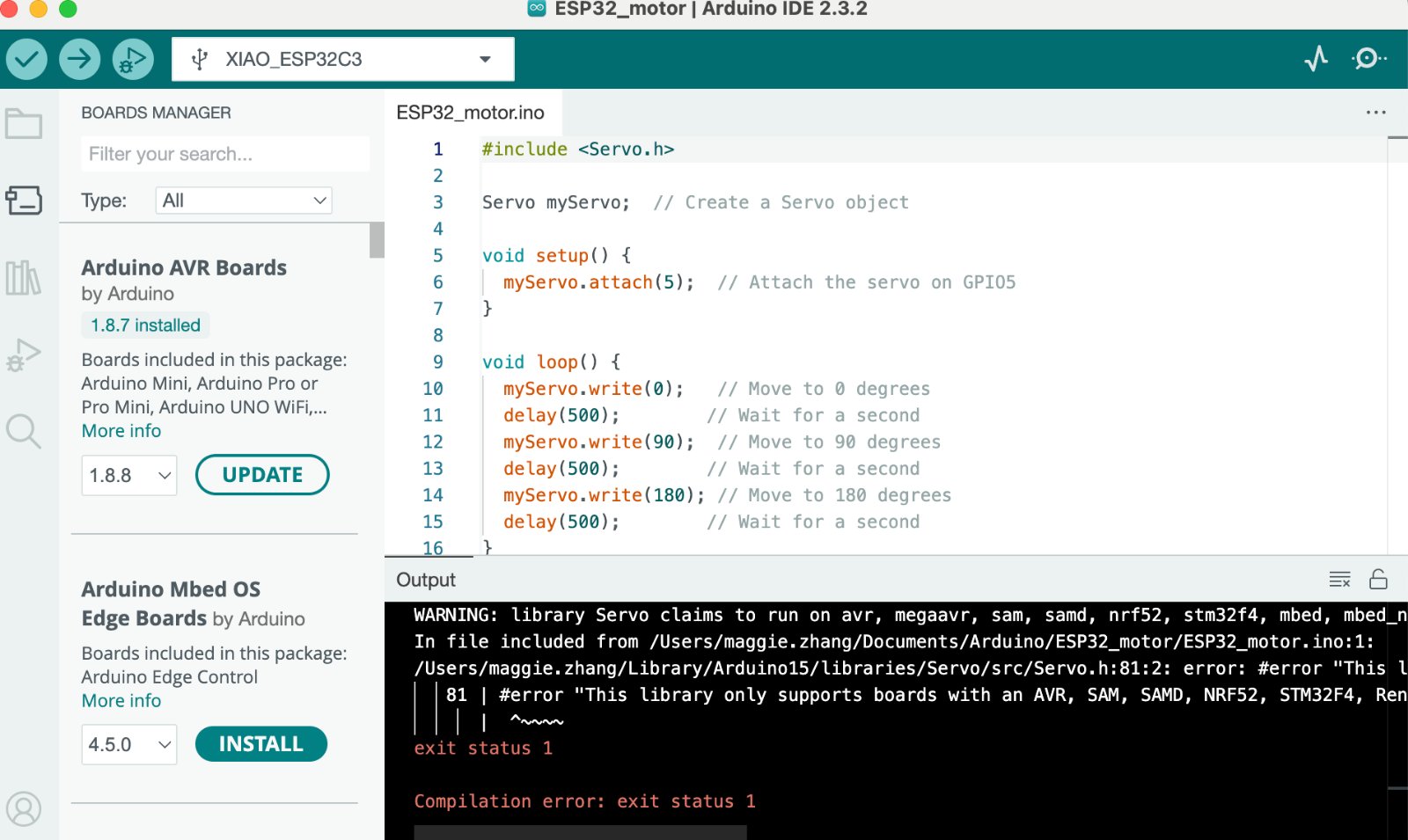Open the Sketchbook folder panel

tap(24, 124)
